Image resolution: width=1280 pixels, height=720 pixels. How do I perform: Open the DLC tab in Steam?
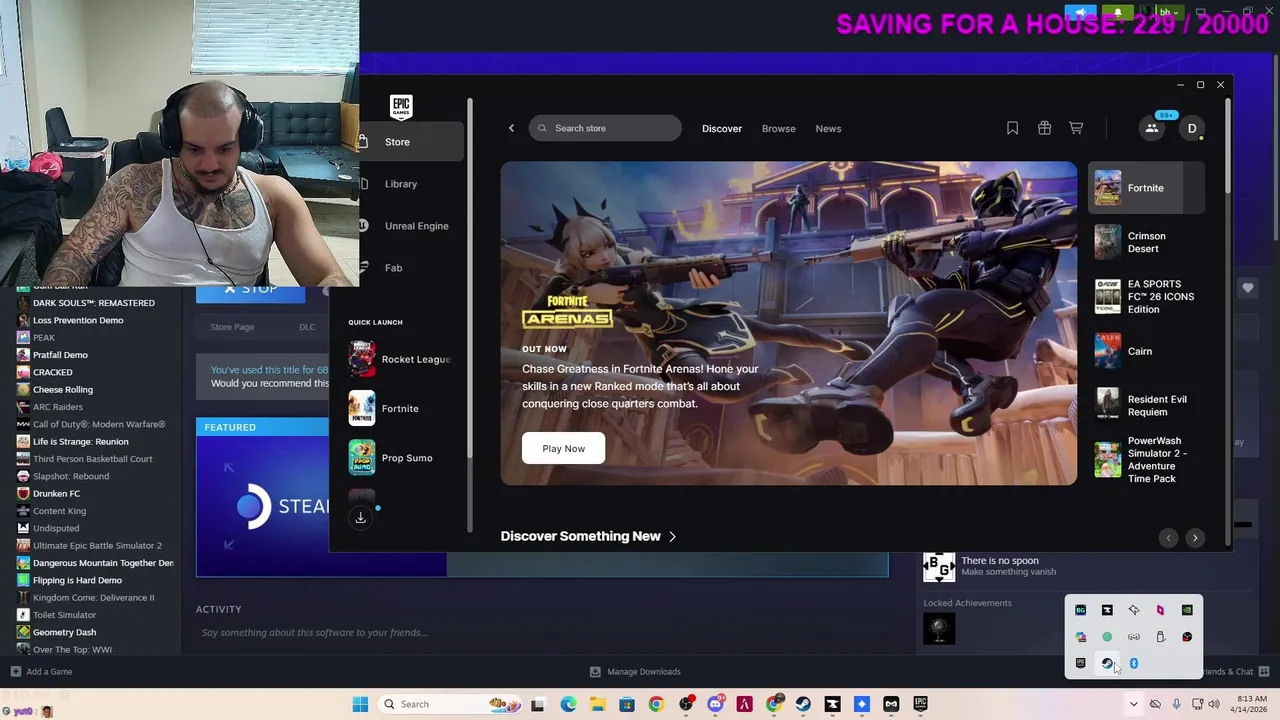click(307, 327)
